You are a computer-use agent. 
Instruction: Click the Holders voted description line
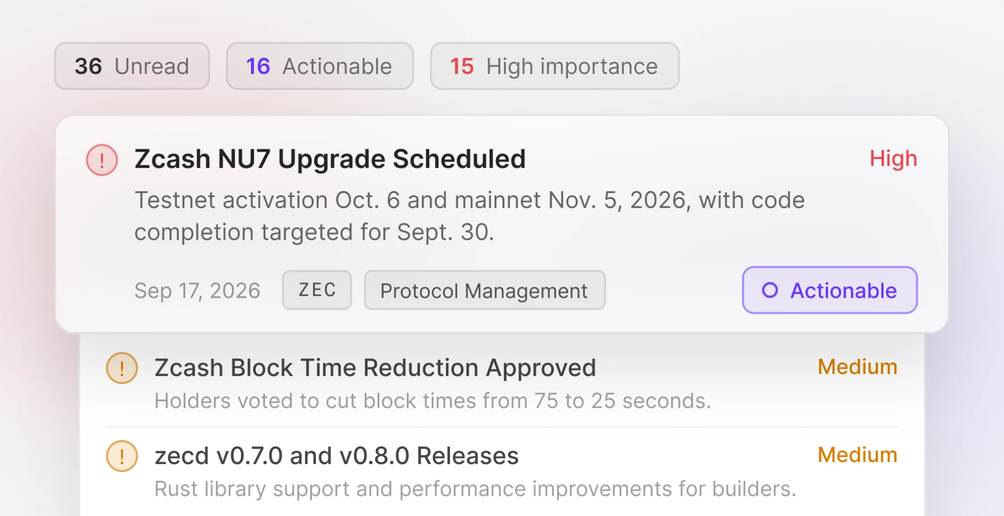[433, 401]
